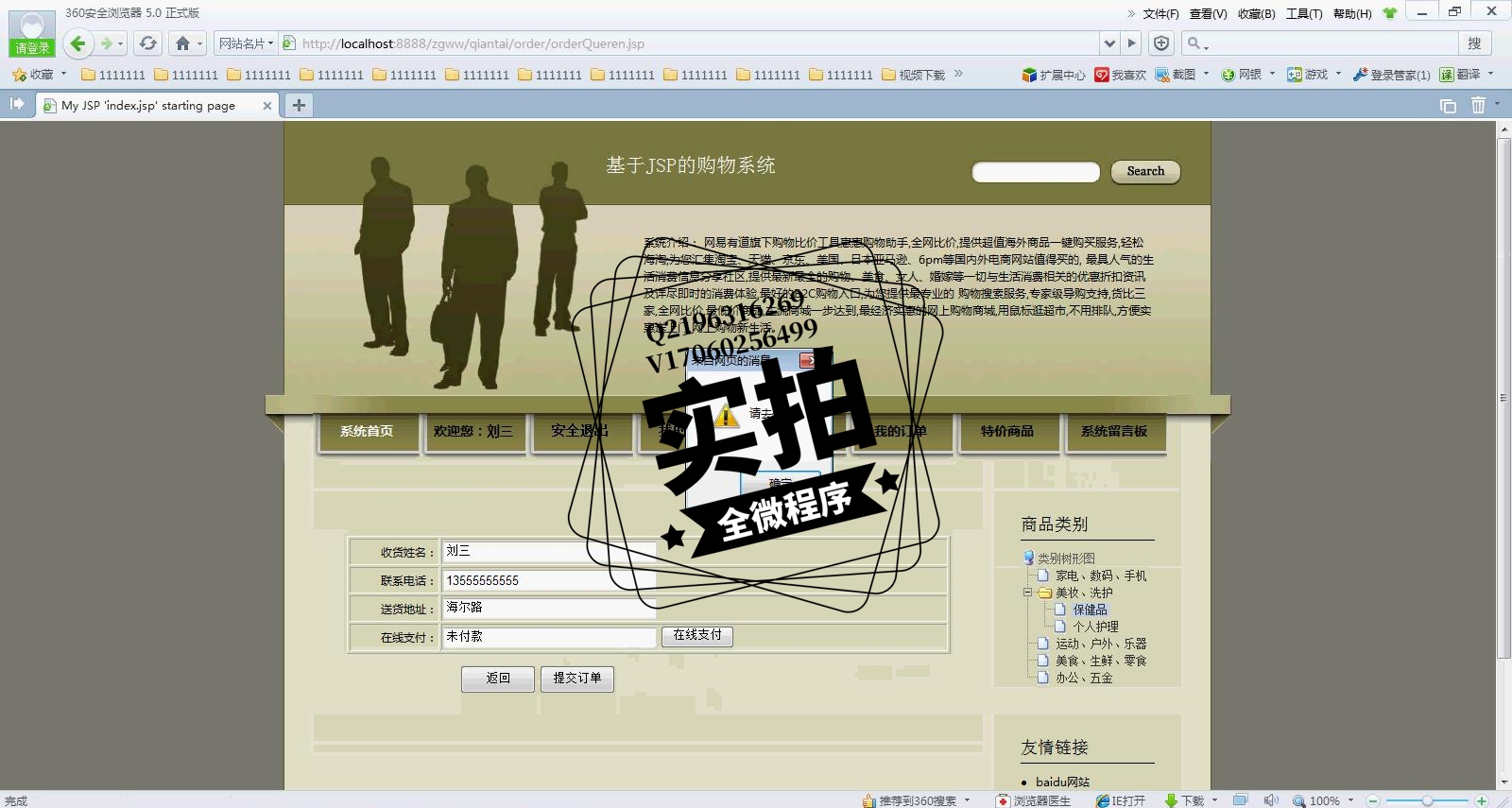Click the shield security icon in toolbar
Image resolution: width=1512 pixels, height=808 pixels.
tap(1161, 43)
